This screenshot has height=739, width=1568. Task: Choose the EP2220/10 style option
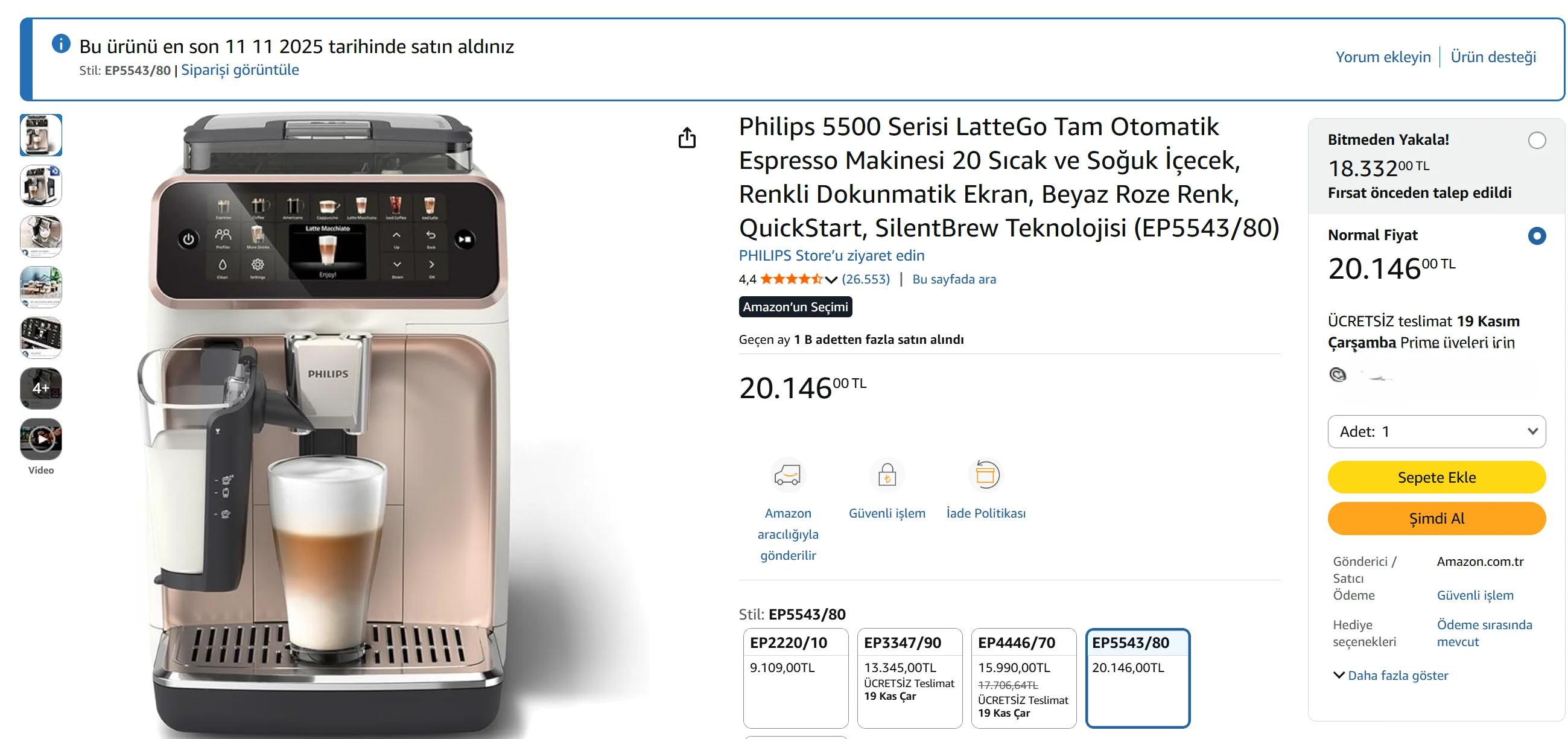[795, 677]
